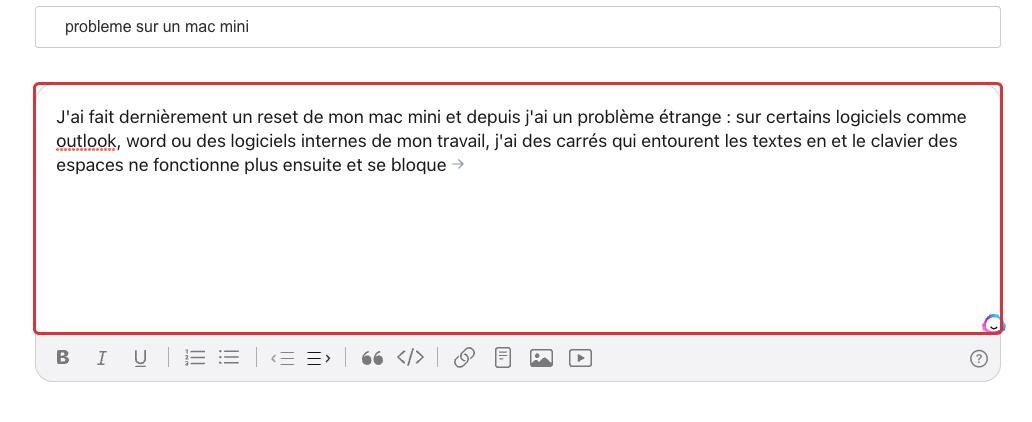Insert an image into the post
Viewport: 1032px width, 422px height.
541,358
